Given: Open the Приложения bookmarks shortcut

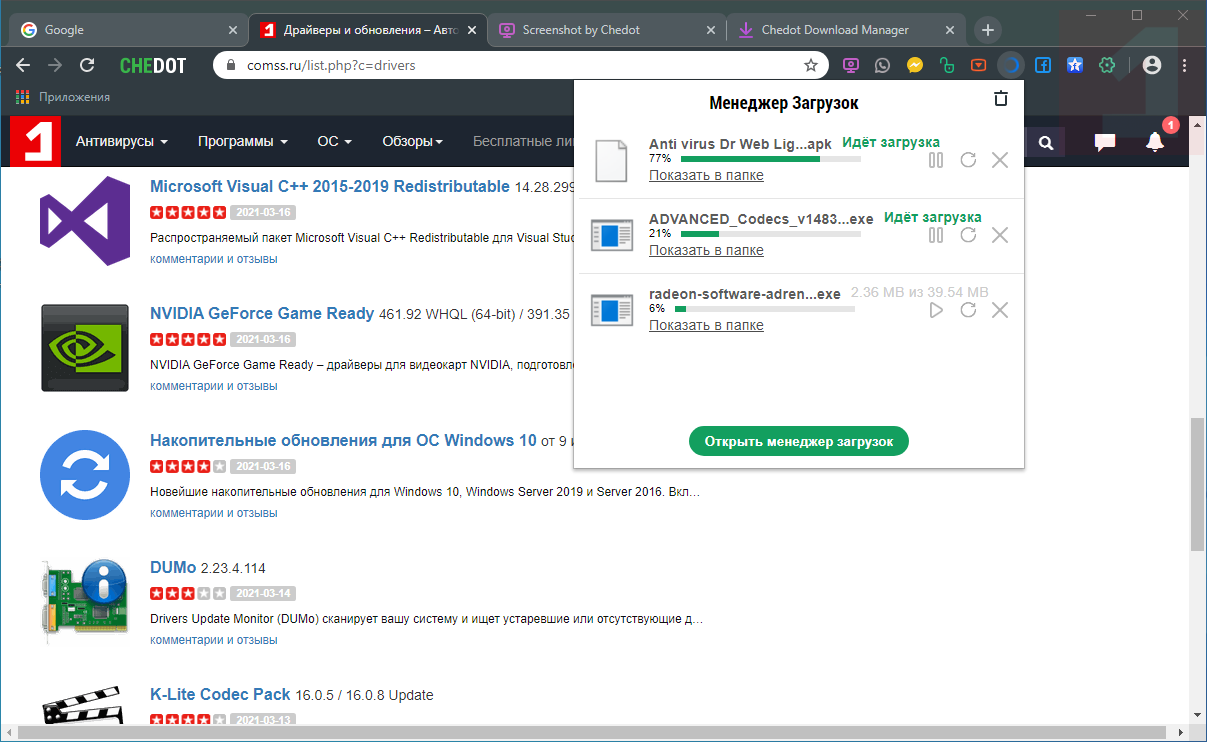Looking at the screenshot, I should tap(62, 97).
